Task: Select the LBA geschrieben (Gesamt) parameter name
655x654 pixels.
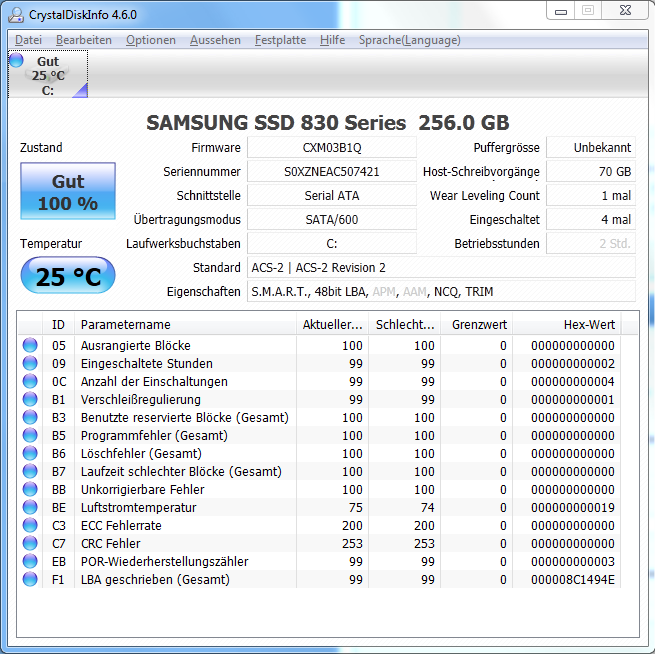Action: [x=155, y=580]
